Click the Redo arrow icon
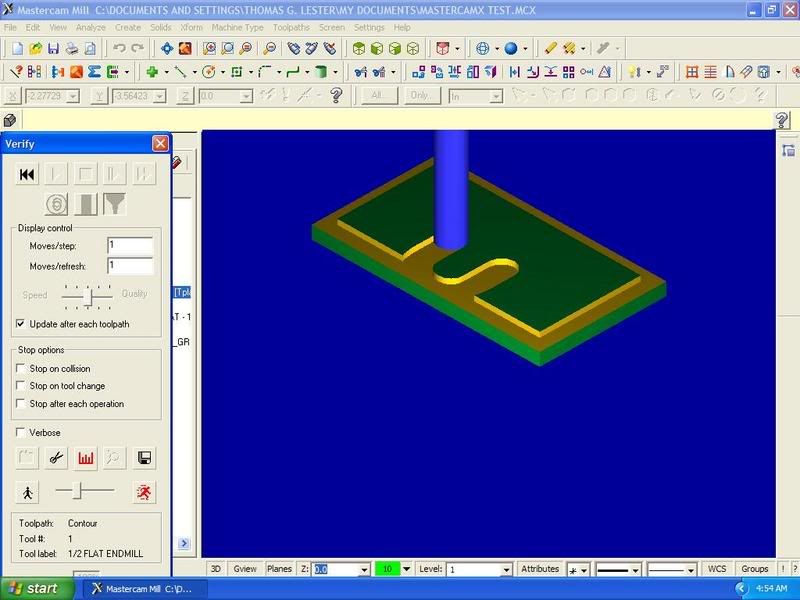Viewport: 800px width, 600px height. pyautogui.click(x=137, y=48)
